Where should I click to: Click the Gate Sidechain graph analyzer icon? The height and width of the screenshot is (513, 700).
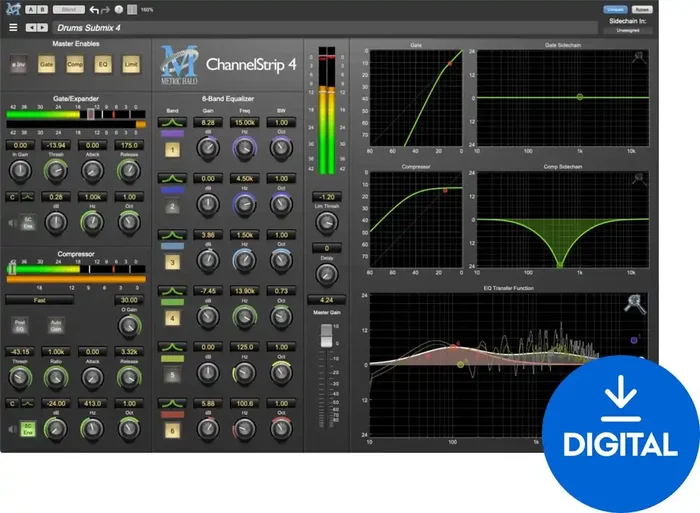(639, 58)
